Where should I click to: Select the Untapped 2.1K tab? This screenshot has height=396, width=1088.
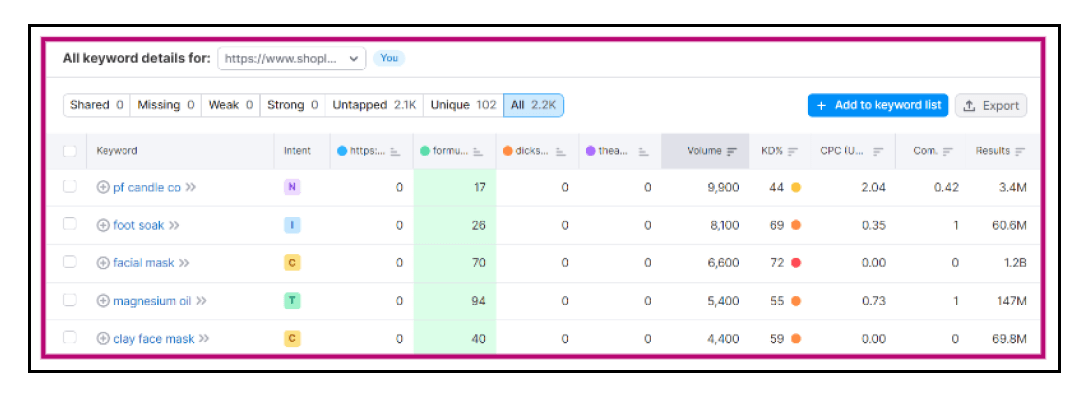pos(374,105)
